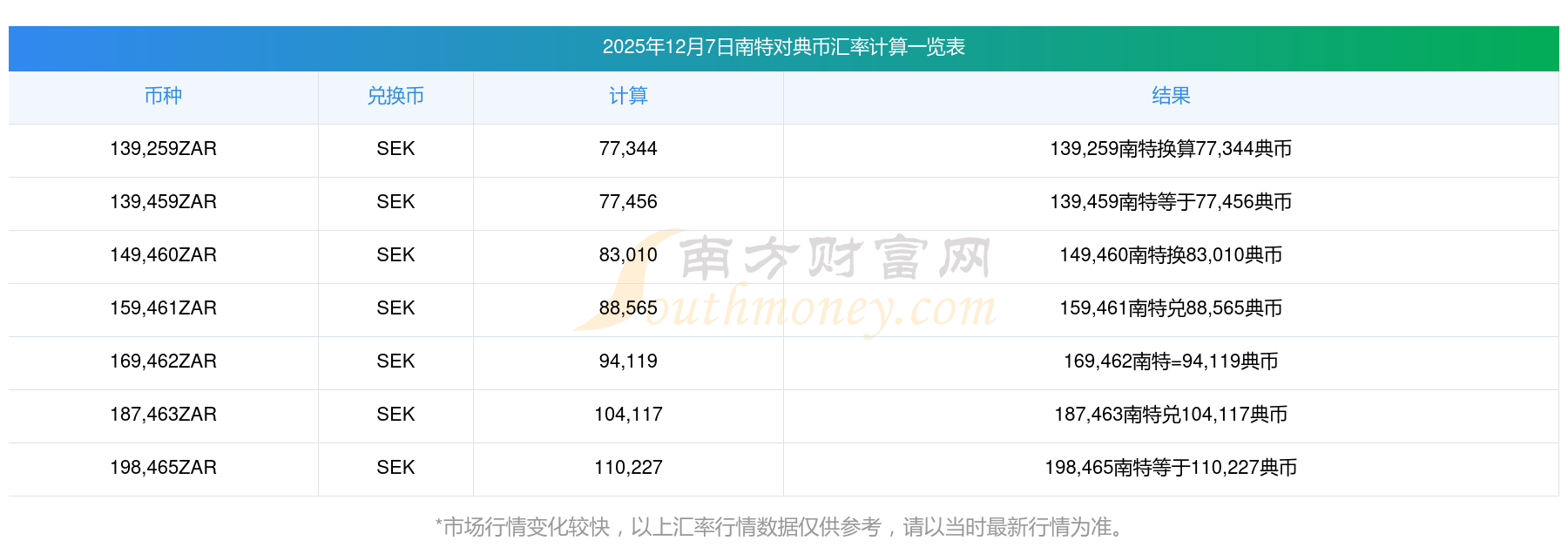Click SEK in the 198,465ZAR row
This screenshot has height=554, width=1568.
tap(395, 468)
